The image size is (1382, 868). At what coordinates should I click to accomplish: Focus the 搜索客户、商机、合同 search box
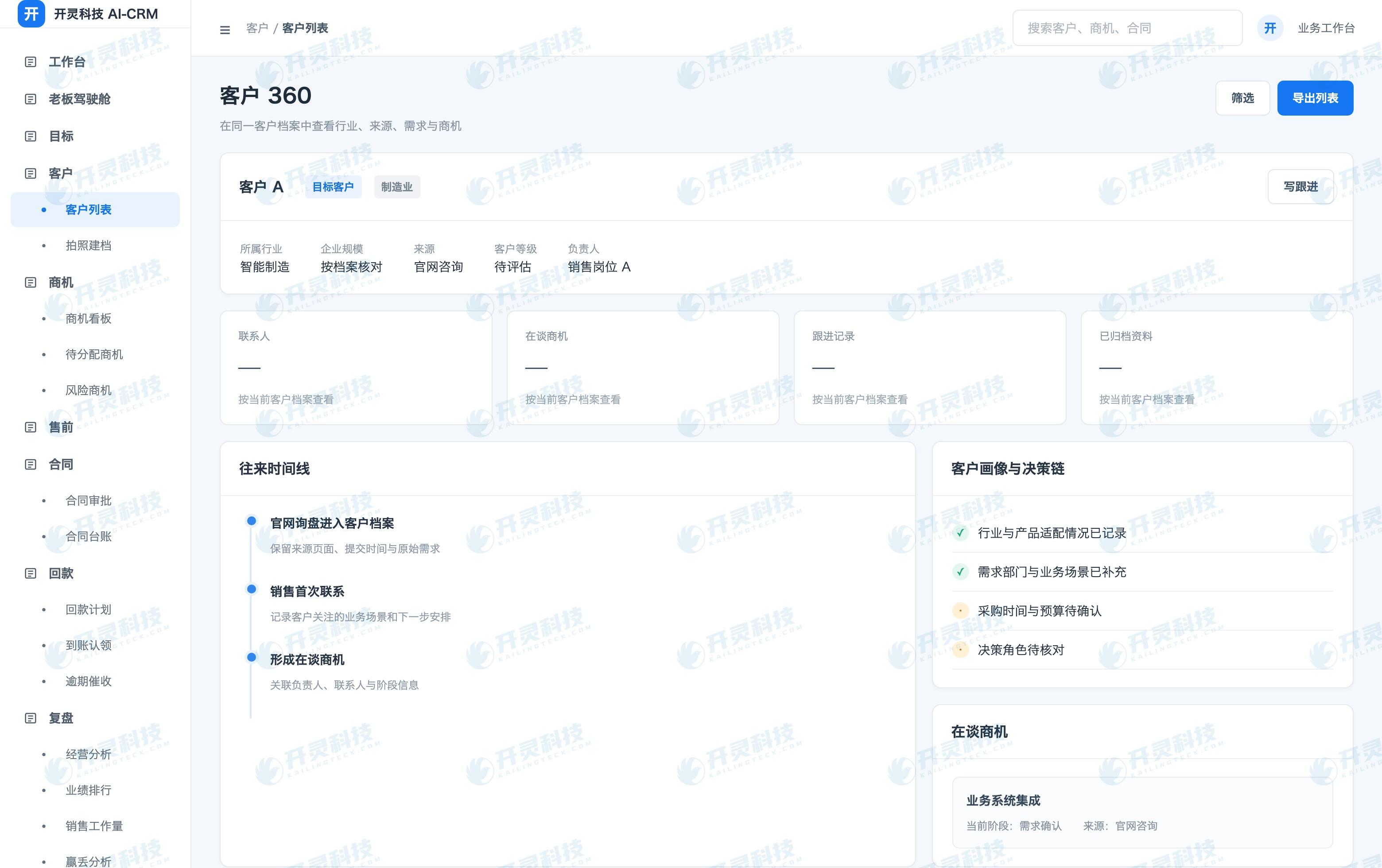click(1127, 28)
